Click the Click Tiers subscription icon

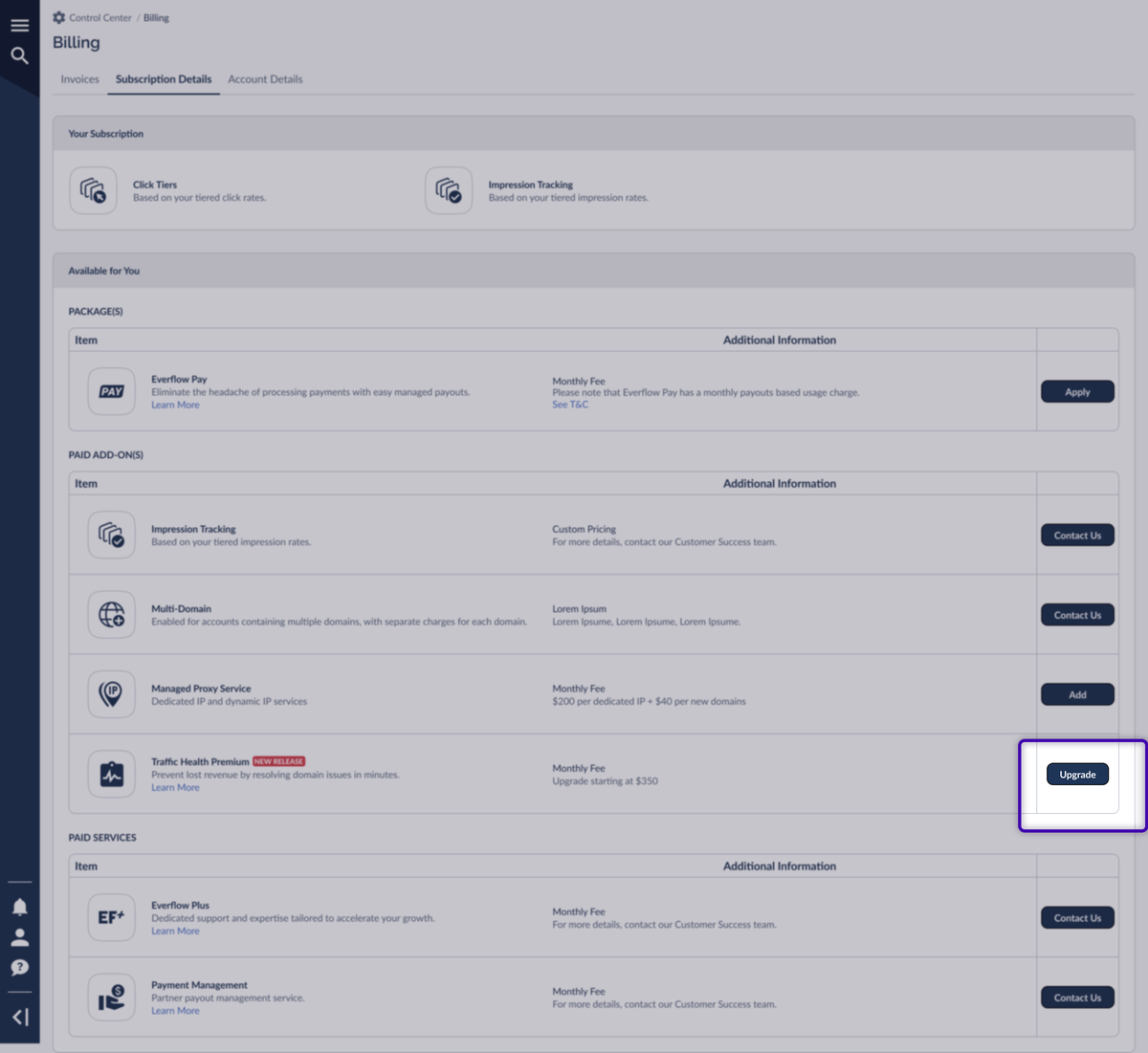click(93, 190)
